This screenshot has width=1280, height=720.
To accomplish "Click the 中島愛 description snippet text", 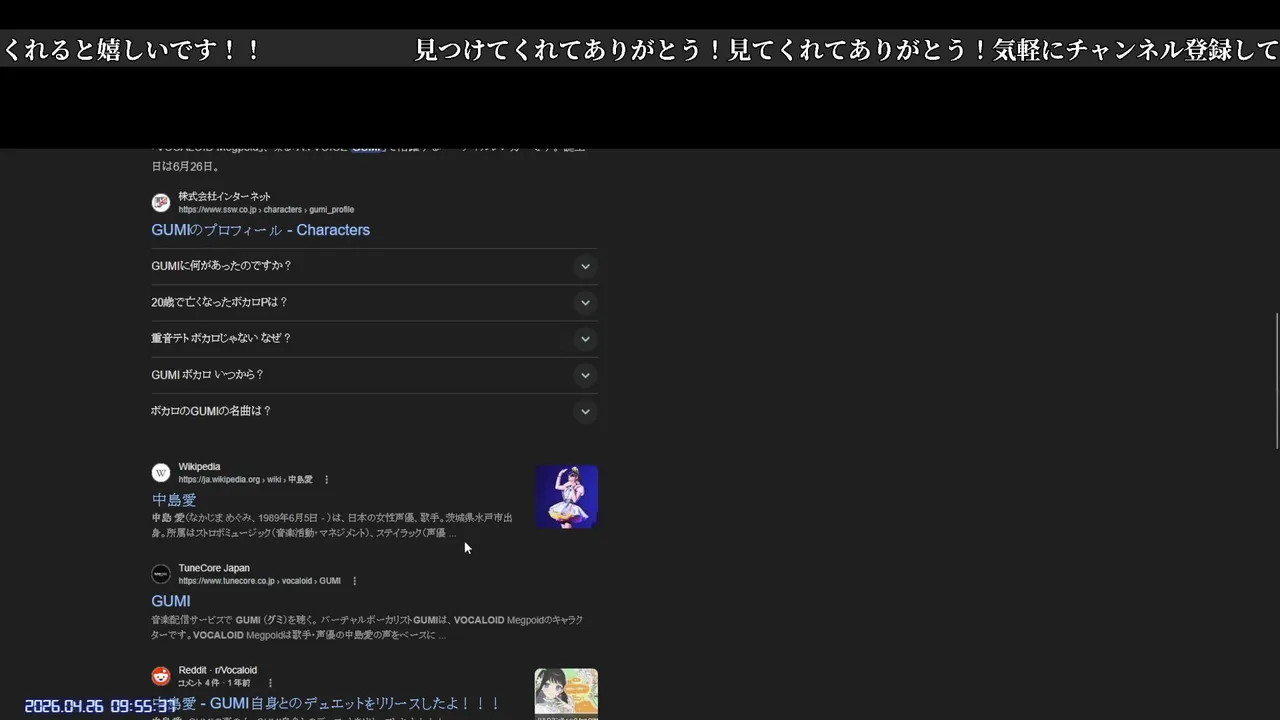I will (332, 526).
